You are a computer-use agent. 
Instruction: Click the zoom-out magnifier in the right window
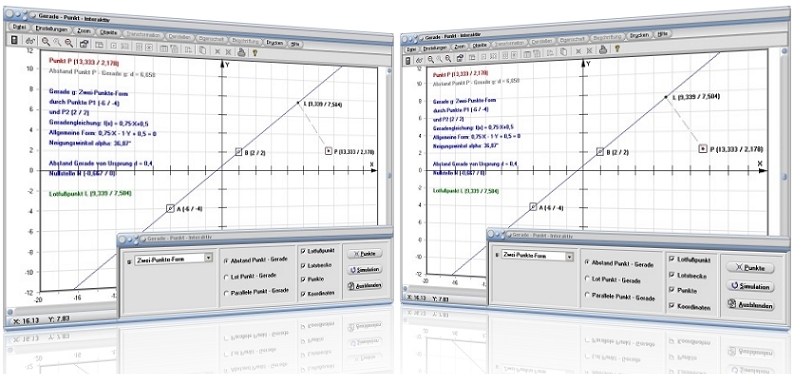coord(448,58)
